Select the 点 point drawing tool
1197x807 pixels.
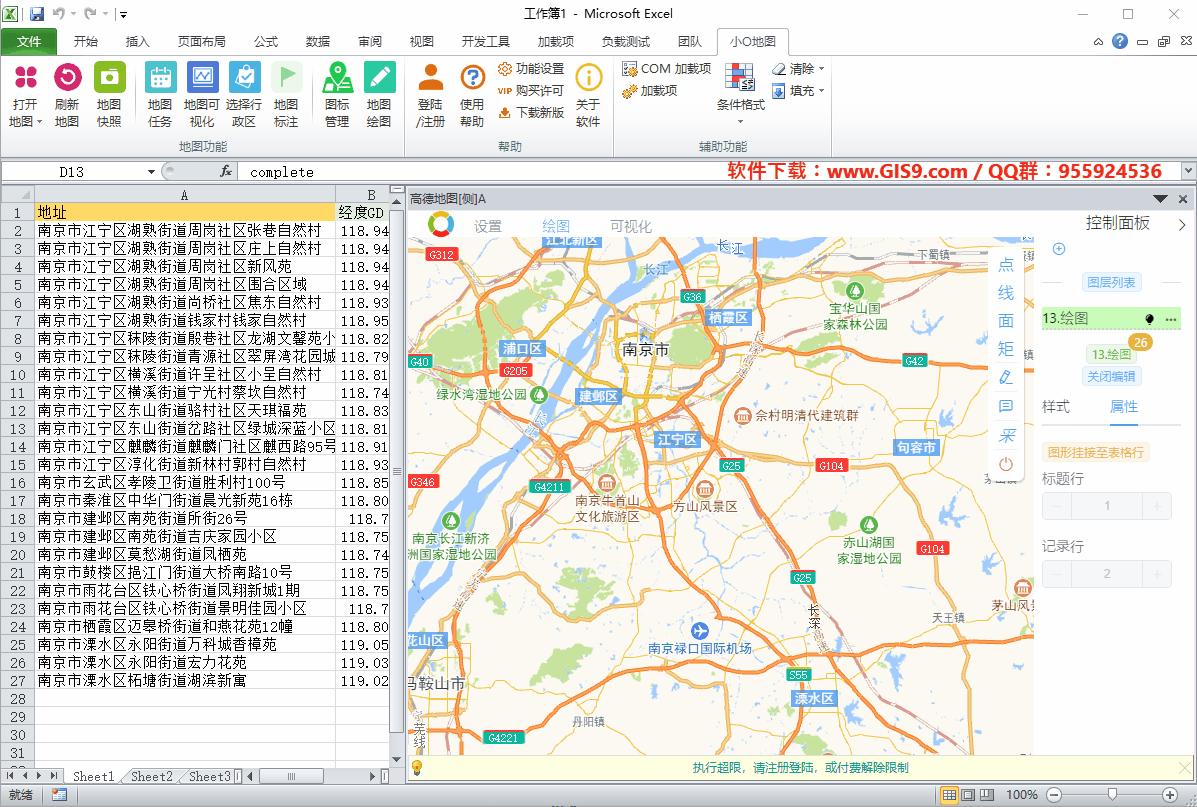(1007, 265)
